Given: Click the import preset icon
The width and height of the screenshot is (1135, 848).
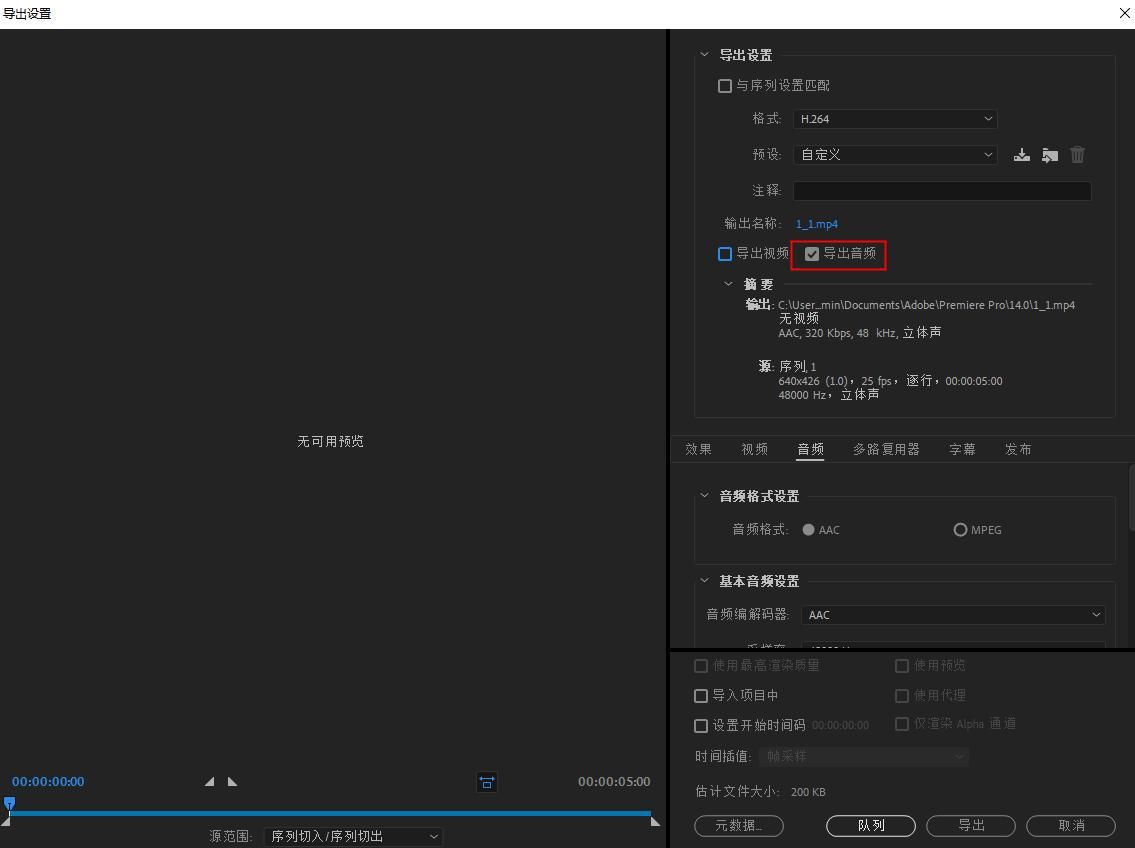Looking at the screenshot, I should (1050, 155).
